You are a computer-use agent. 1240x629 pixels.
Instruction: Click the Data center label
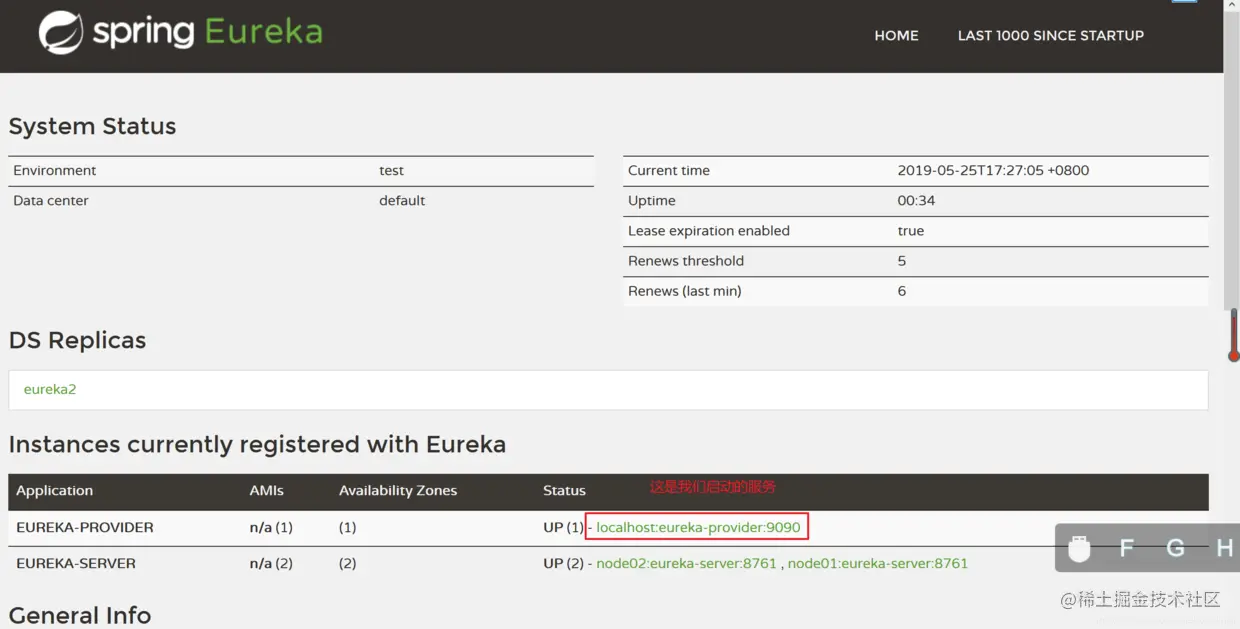click(51, 200)
